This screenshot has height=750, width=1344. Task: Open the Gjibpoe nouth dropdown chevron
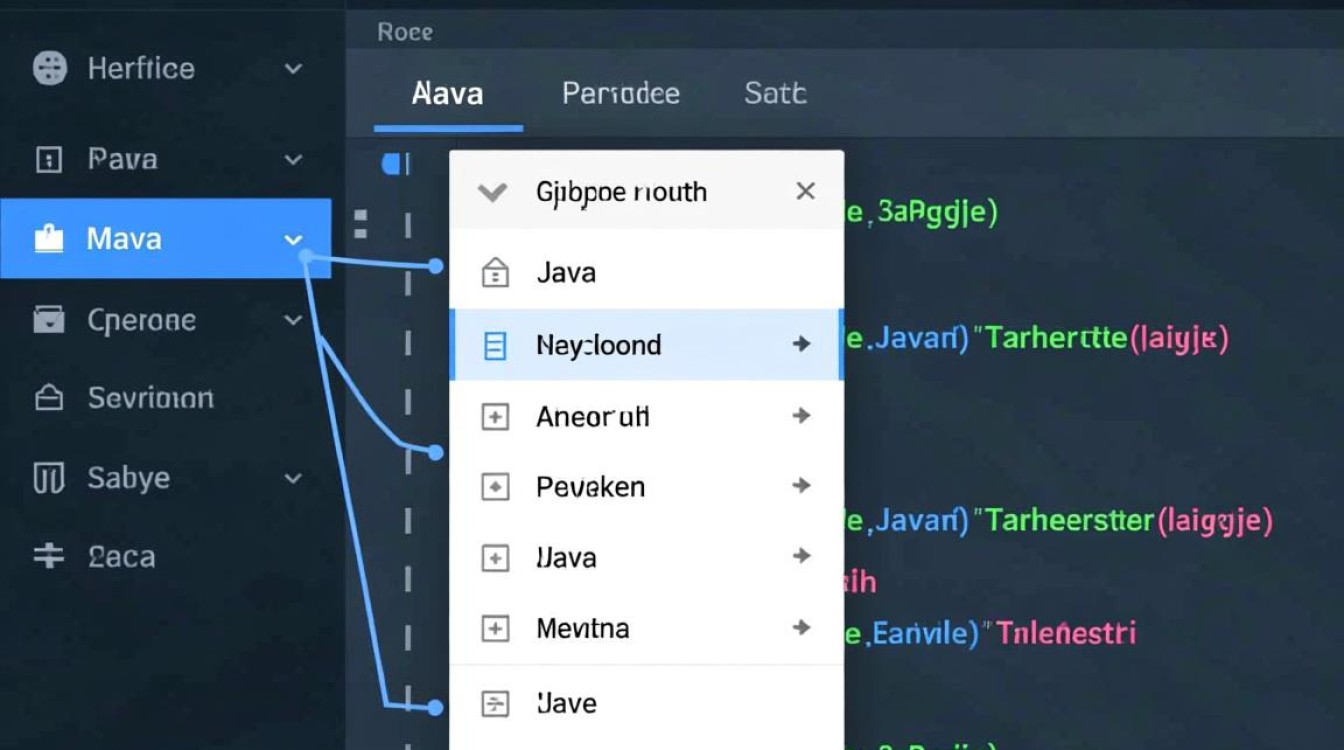[491, 191]
